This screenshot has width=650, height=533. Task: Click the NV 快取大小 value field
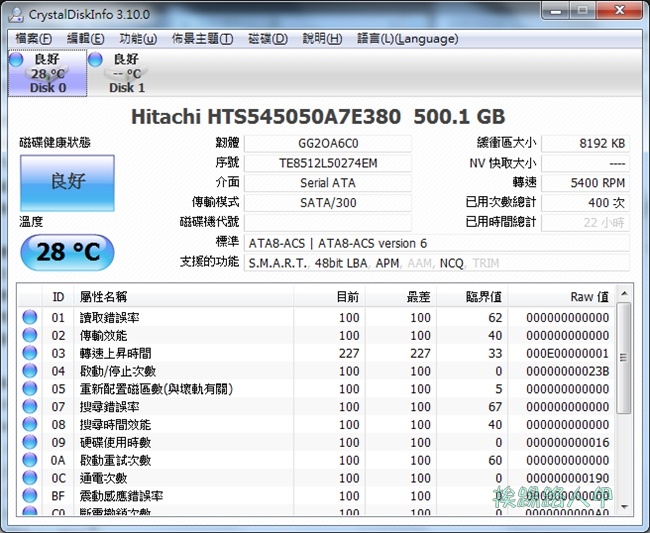coord(585,163)
